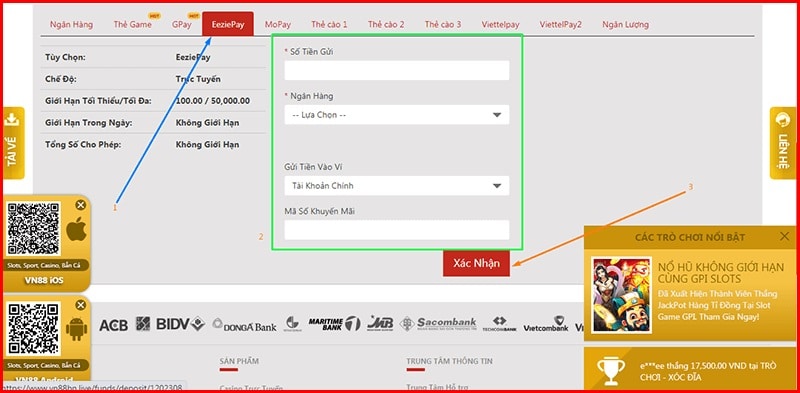Click the Android QR code image
Viewport: 800px width, 393px height.
pos(33,329)
